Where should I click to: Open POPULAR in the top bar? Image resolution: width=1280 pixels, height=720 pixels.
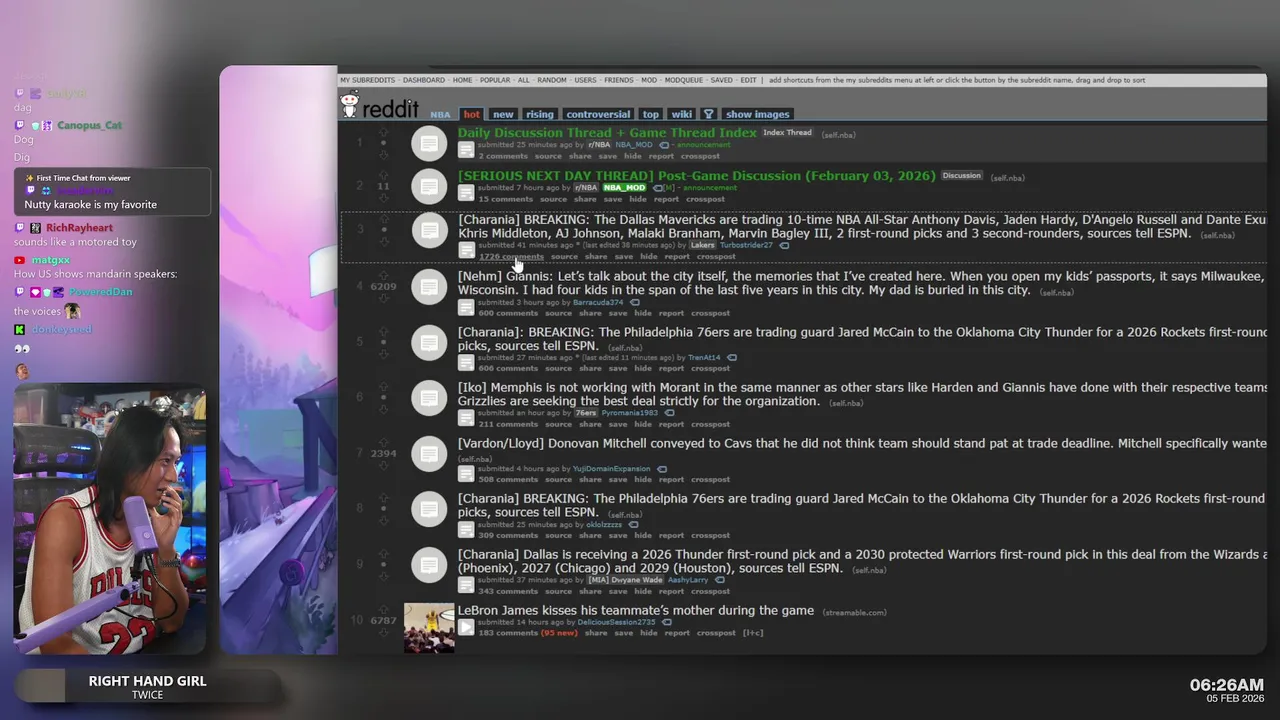click(x=495, y=80)
